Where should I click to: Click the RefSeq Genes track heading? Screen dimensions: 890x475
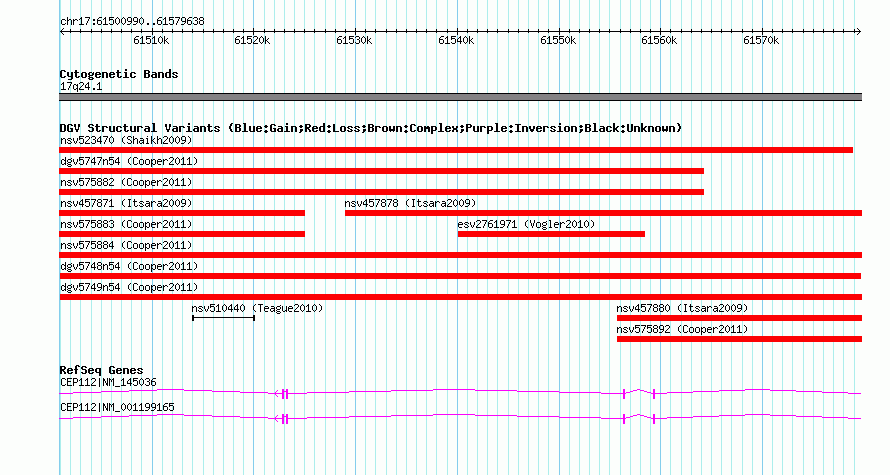[x=101, y=370]
